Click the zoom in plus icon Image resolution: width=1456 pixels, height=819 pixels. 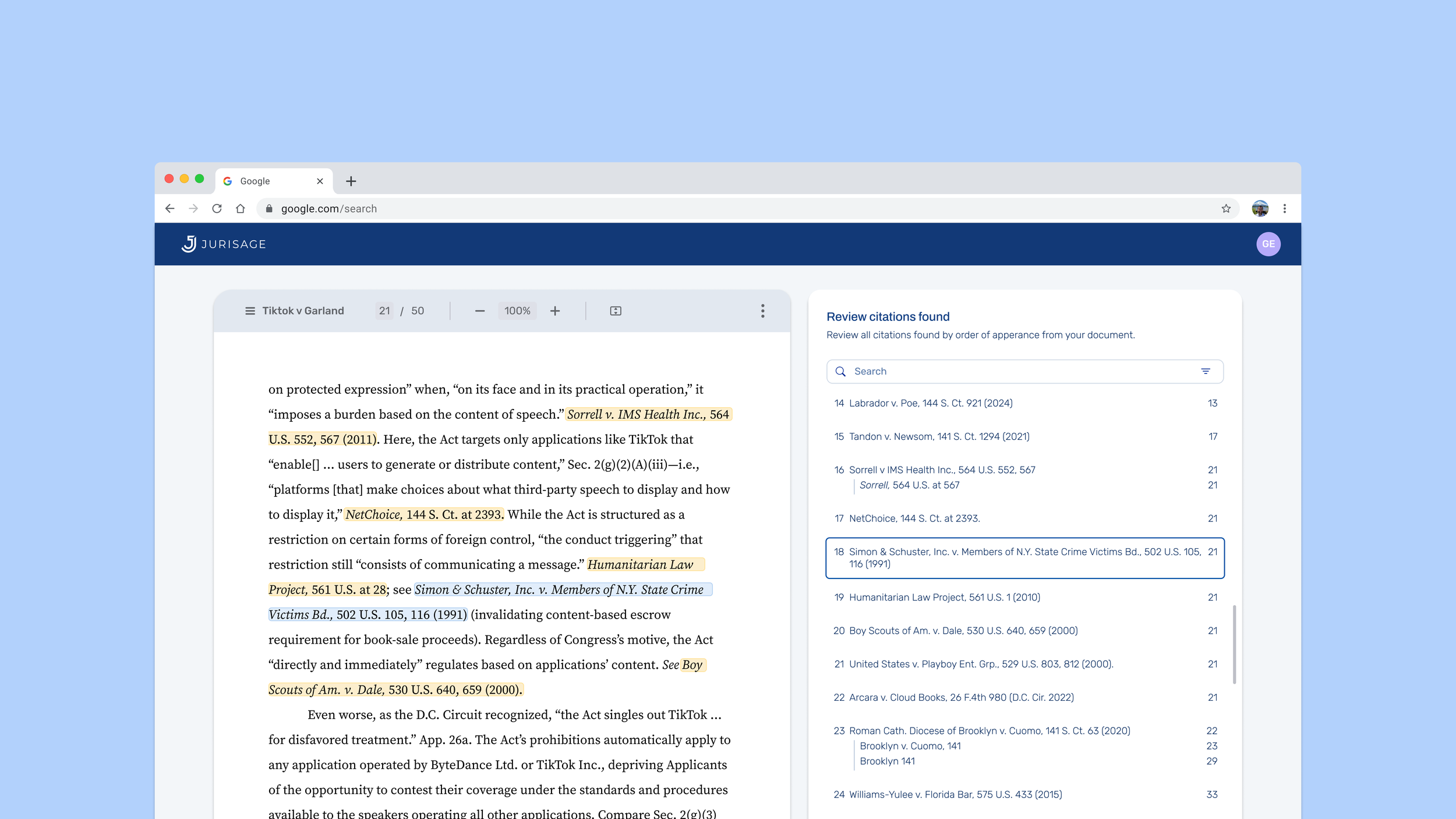[555, 311]
